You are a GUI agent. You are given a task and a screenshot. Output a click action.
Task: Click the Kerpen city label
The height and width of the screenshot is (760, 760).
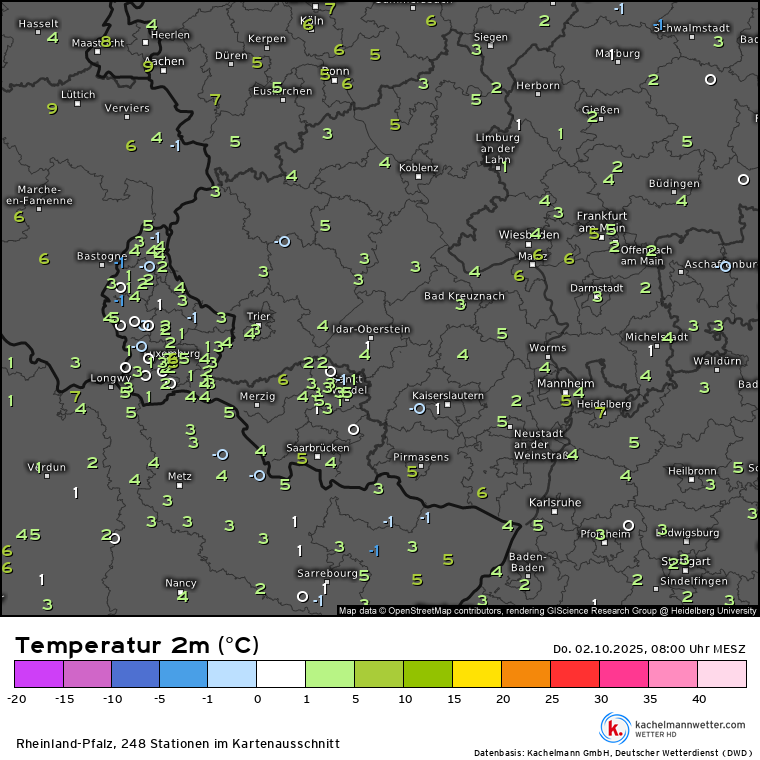pyautogui.click(x=267, y=39)
